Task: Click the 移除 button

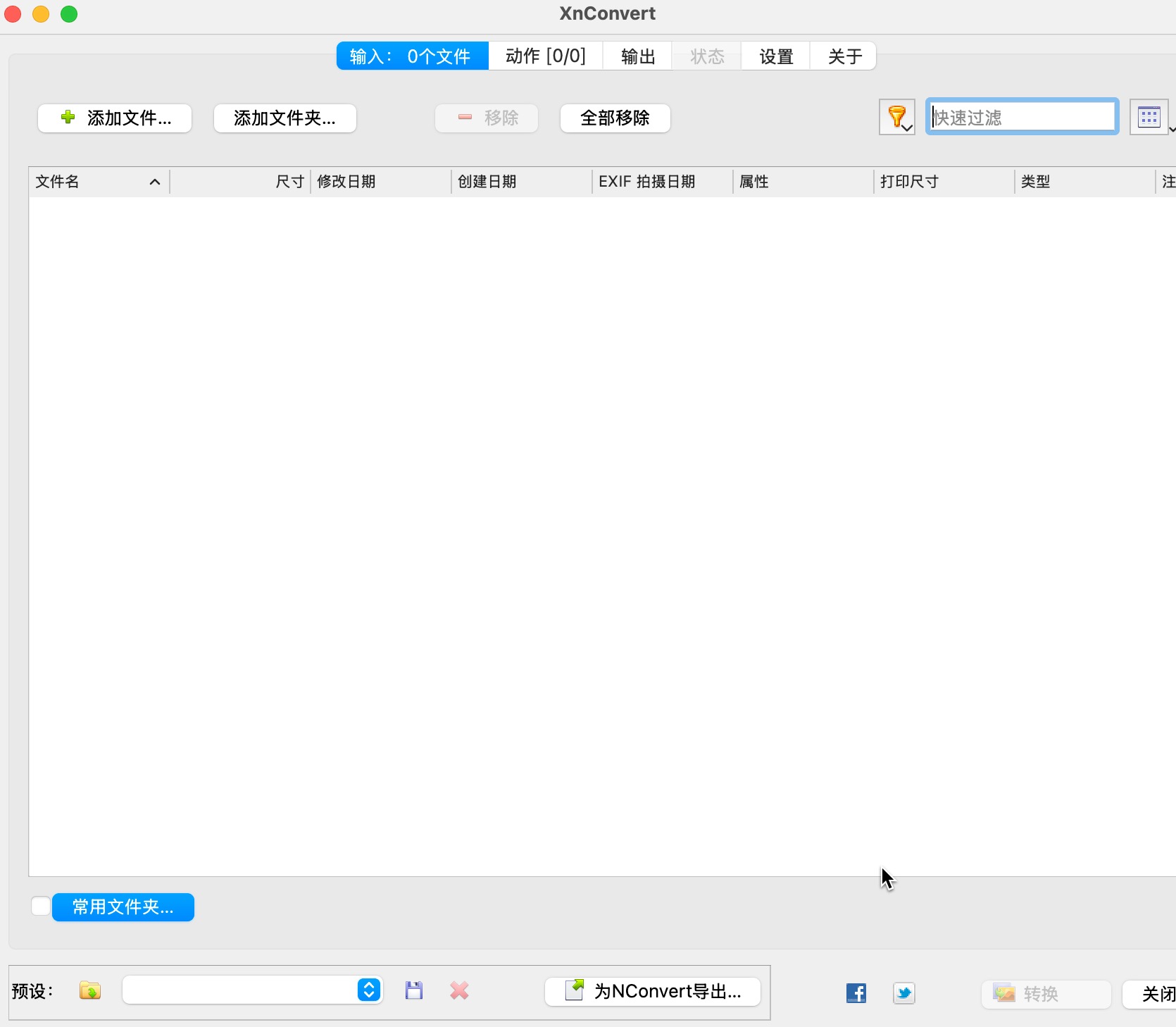Action: coord(487,118)
